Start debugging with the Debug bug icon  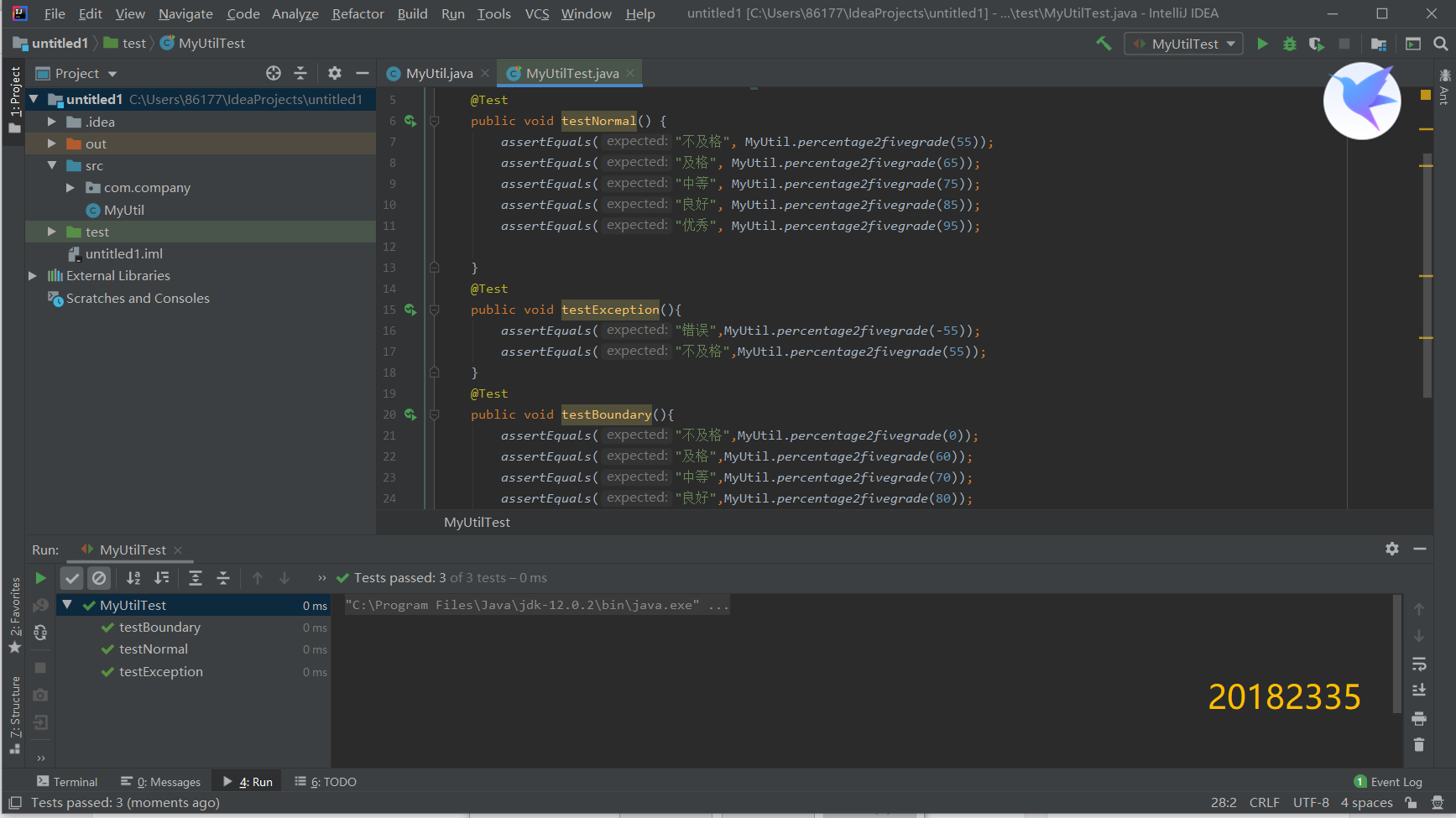coord(1290,44)
